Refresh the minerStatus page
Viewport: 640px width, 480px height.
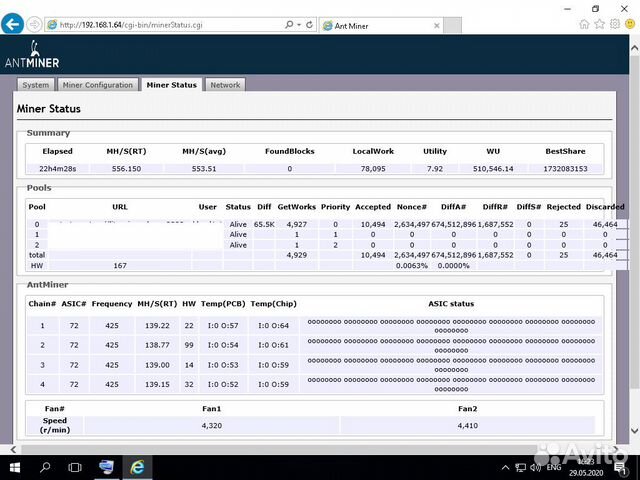pos(309,25)
